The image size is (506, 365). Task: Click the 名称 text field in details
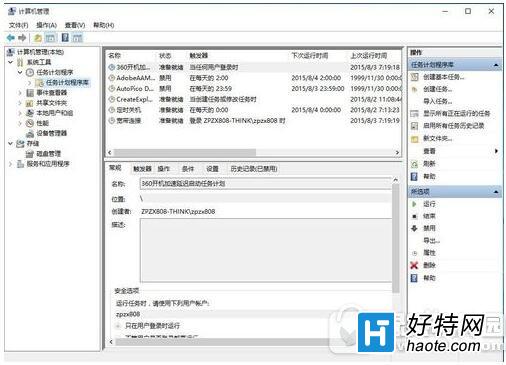(266, 184)
